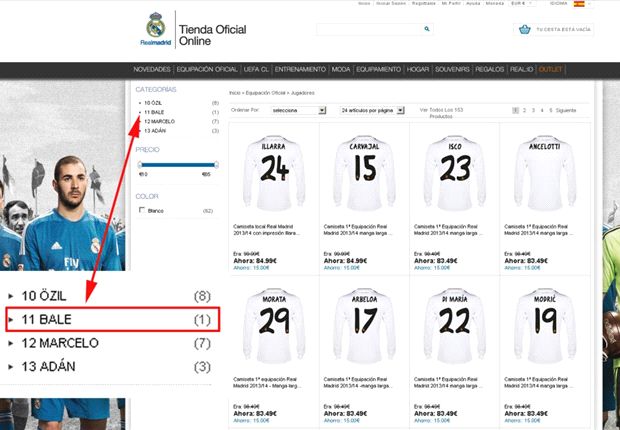This screenshot has height=430, width=620.
Task: Click the Real Madrid crest logo
Action: (x=155, y=25)
